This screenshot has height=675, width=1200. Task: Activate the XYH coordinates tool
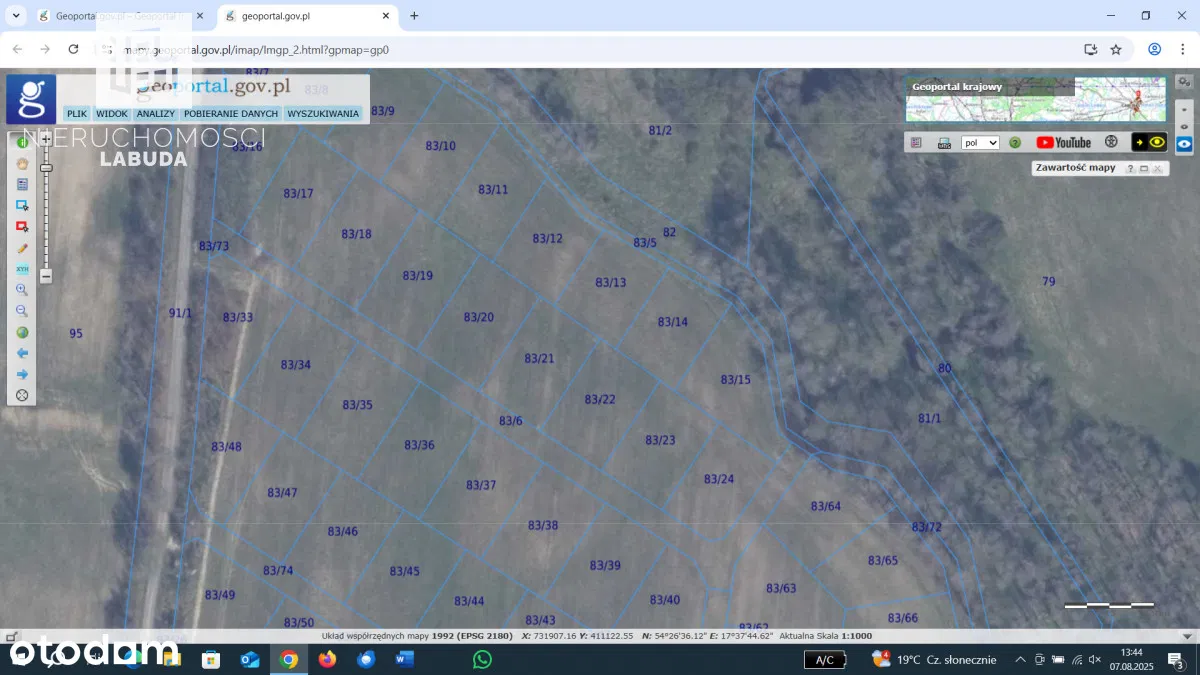tap(22, 269)
